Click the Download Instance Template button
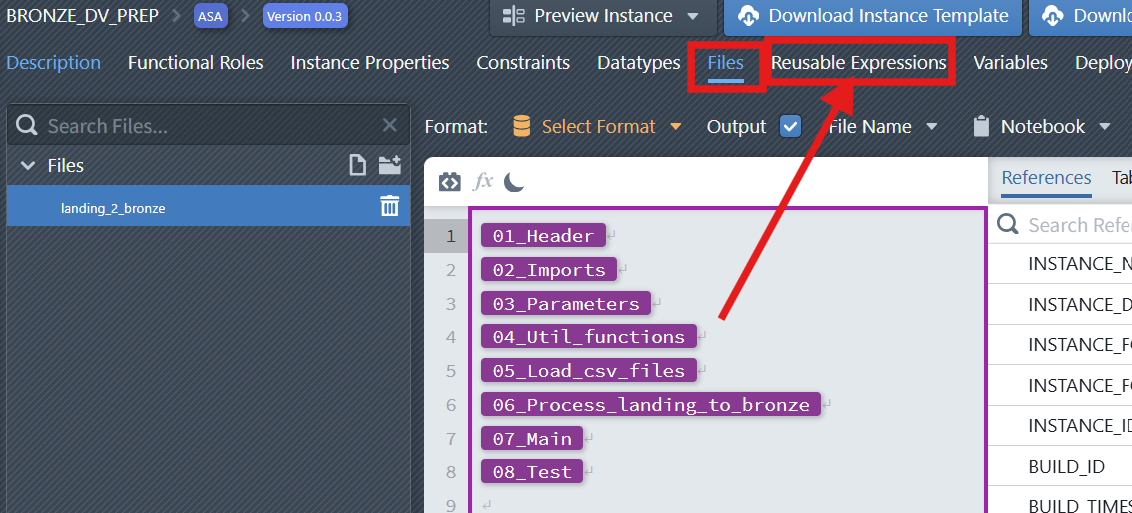 pos(874,16)
